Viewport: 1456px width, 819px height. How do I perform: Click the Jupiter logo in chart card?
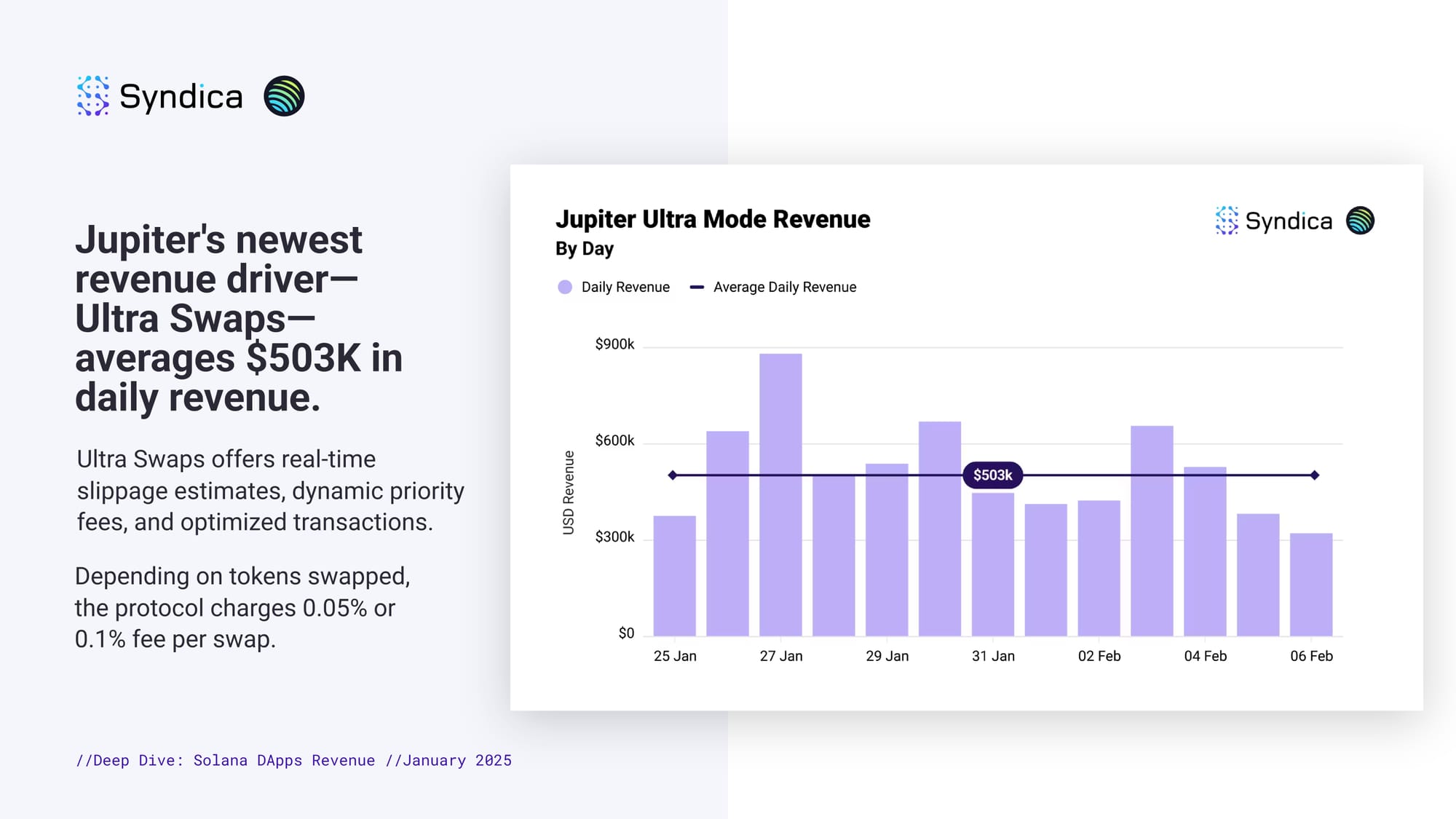click(x=1360, y=221)
